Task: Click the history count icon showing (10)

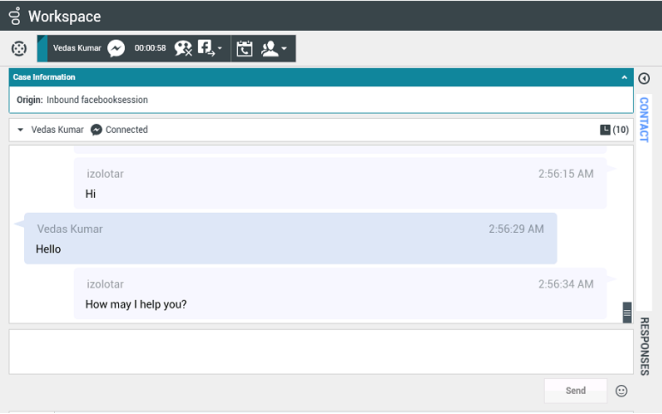Action: click(x=613, y=130)
